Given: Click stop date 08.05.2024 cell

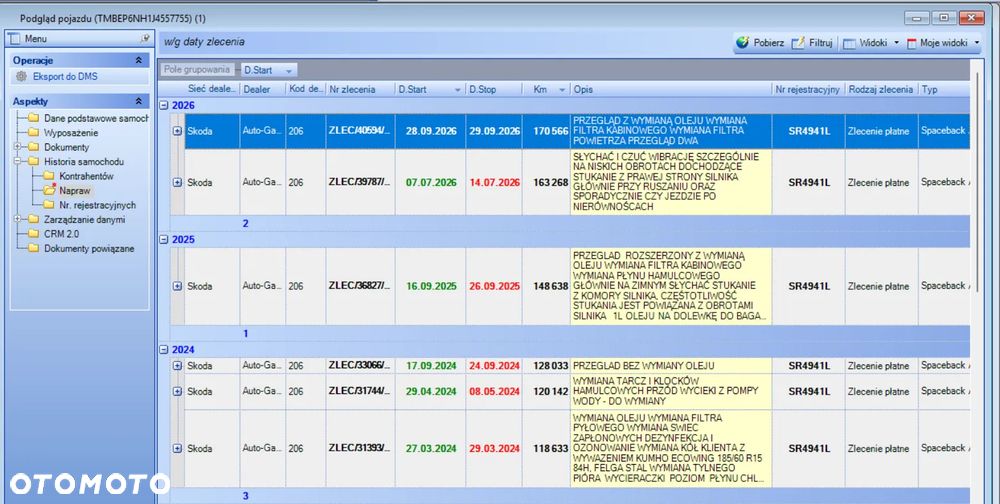Looking at the screenshot, I should [494, 391].
